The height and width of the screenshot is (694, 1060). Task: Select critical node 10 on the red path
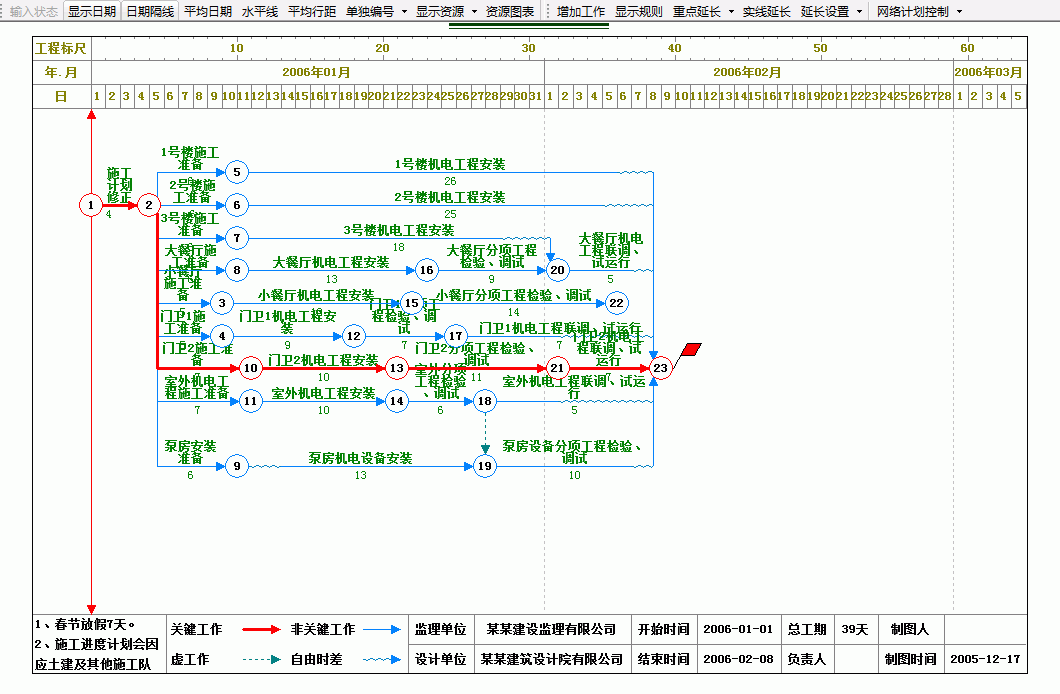pyautogui.click(x=250, y=369)
